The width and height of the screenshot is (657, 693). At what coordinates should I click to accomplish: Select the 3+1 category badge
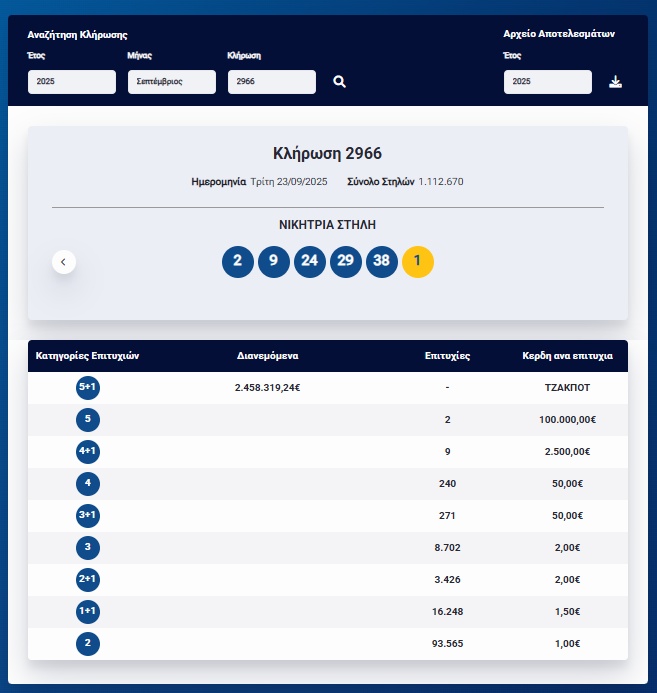coord(88,516)
